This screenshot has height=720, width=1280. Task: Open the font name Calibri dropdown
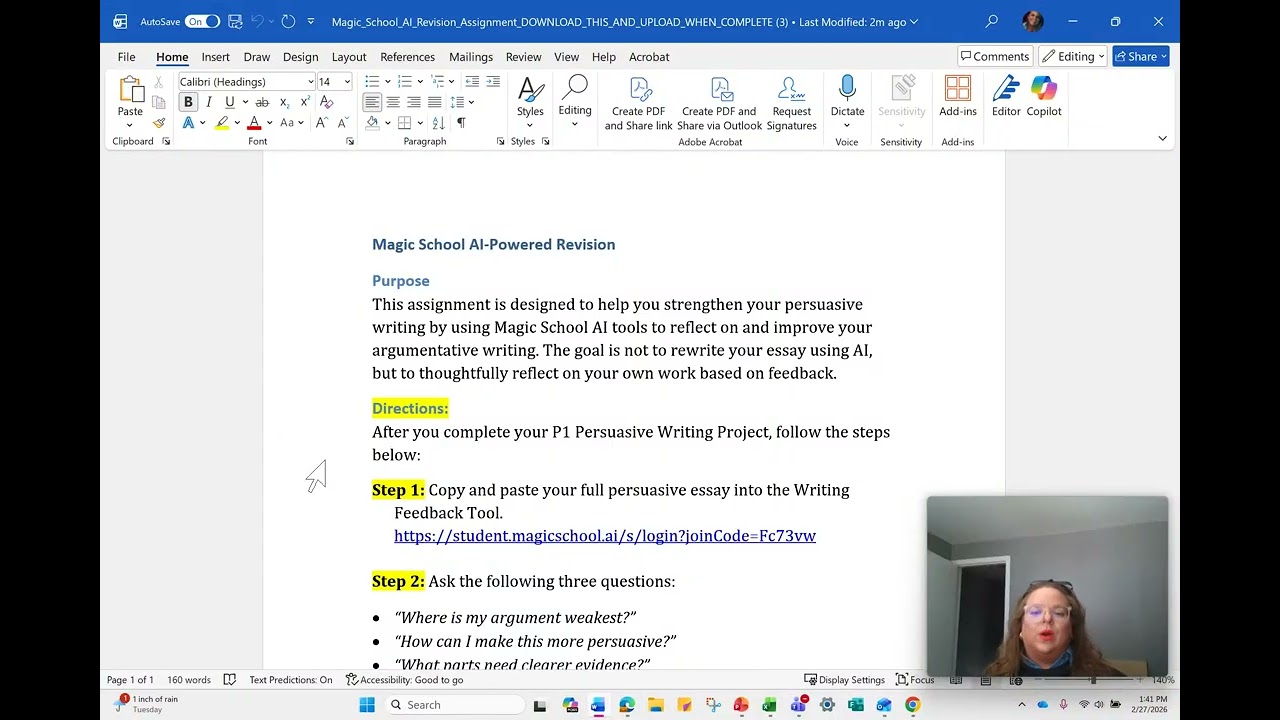click(311, 82)
